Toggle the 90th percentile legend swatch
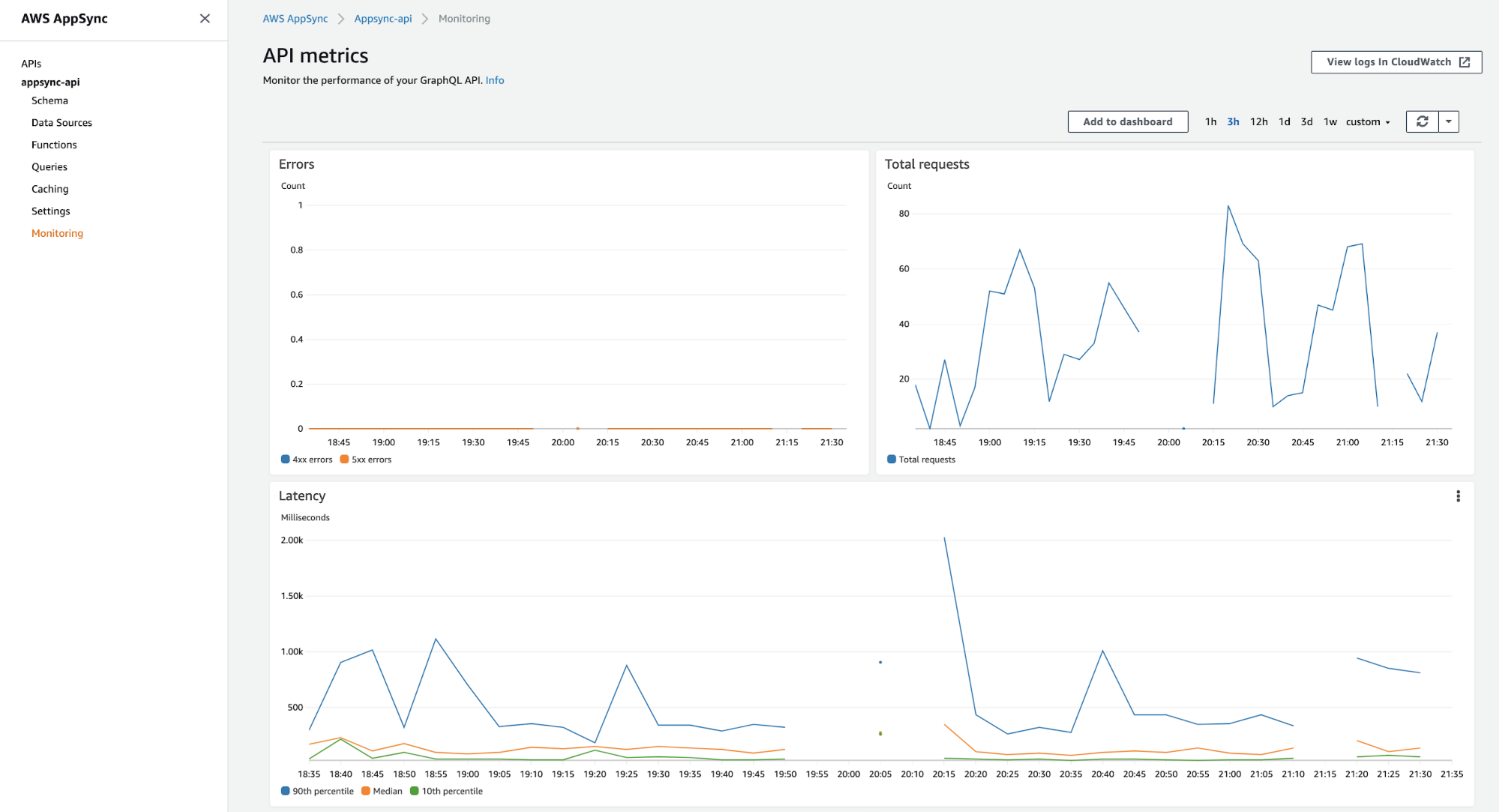The width and height of the screenshot is (1499, 812). [285, 791]
